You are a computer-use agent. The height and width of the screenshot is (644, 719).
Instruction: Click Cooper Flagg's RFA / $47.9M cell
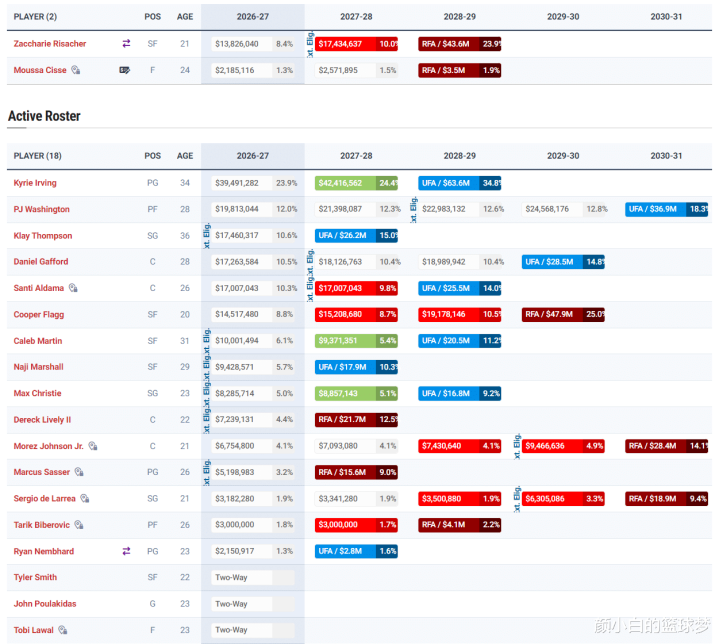coord(563,314)
